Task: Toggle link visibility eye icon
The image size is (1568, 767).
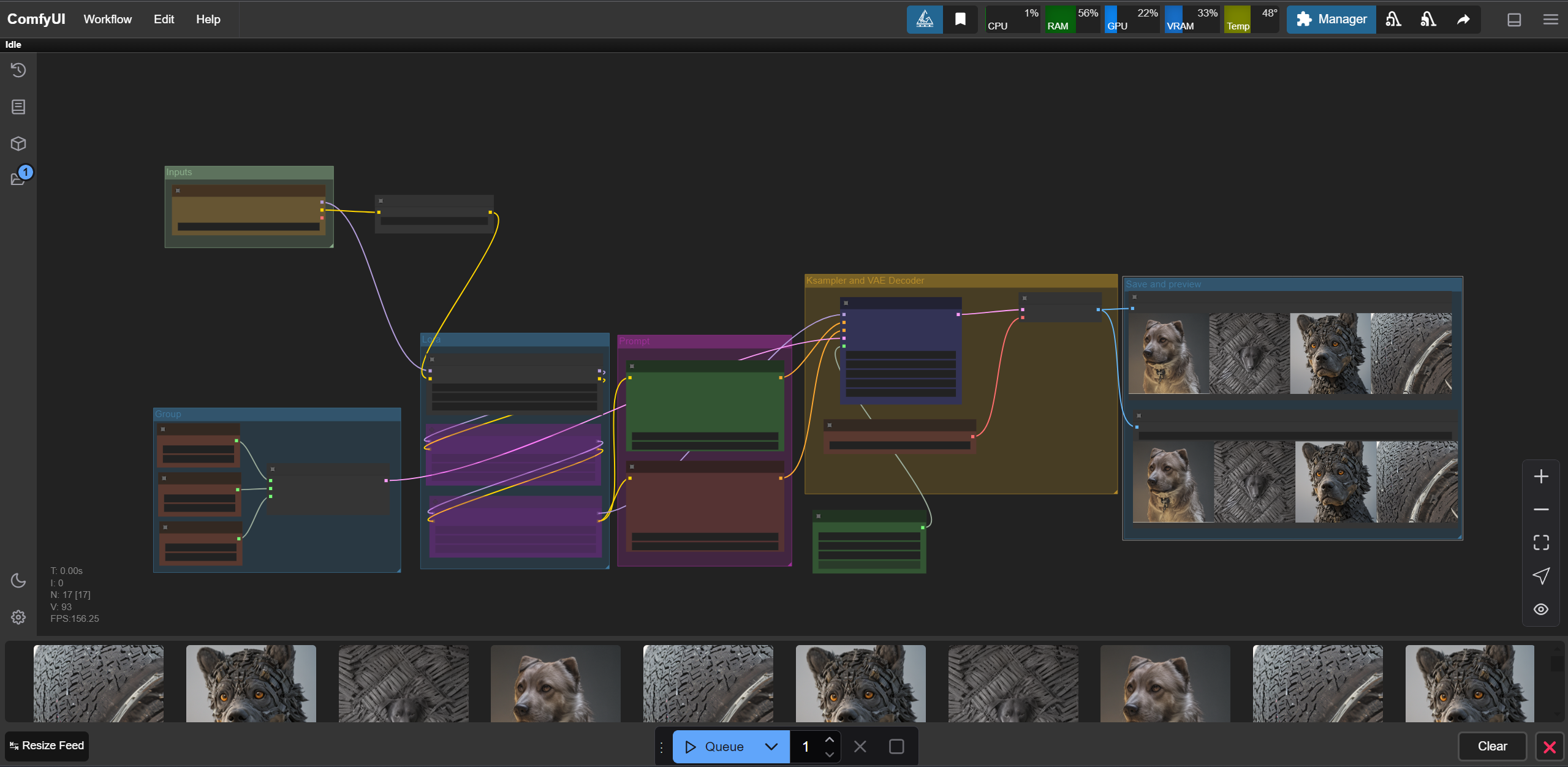Action: coord(1541,609)
